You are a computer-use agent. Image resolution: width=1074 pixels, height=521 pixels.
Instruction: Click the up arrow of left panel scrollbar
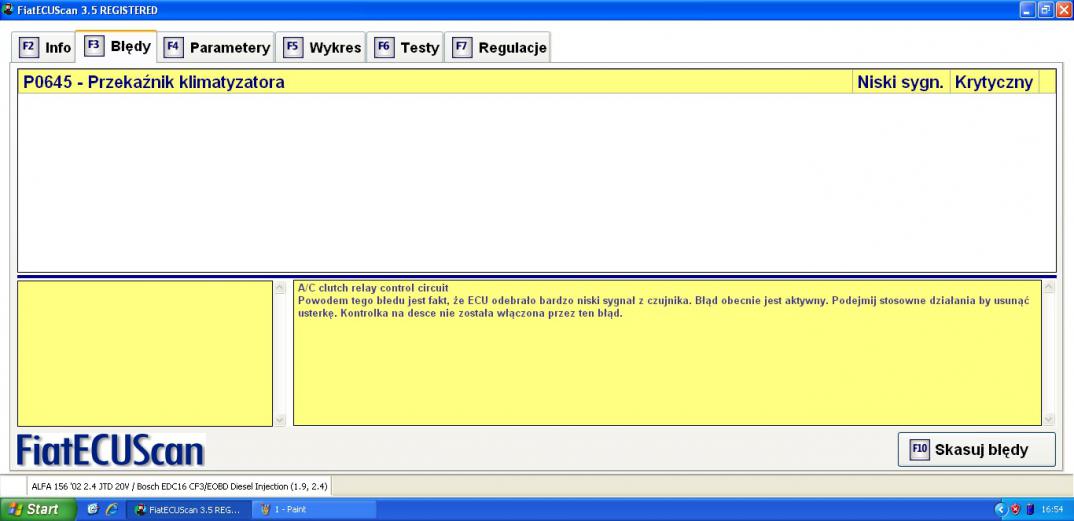(x=279, y=288)
